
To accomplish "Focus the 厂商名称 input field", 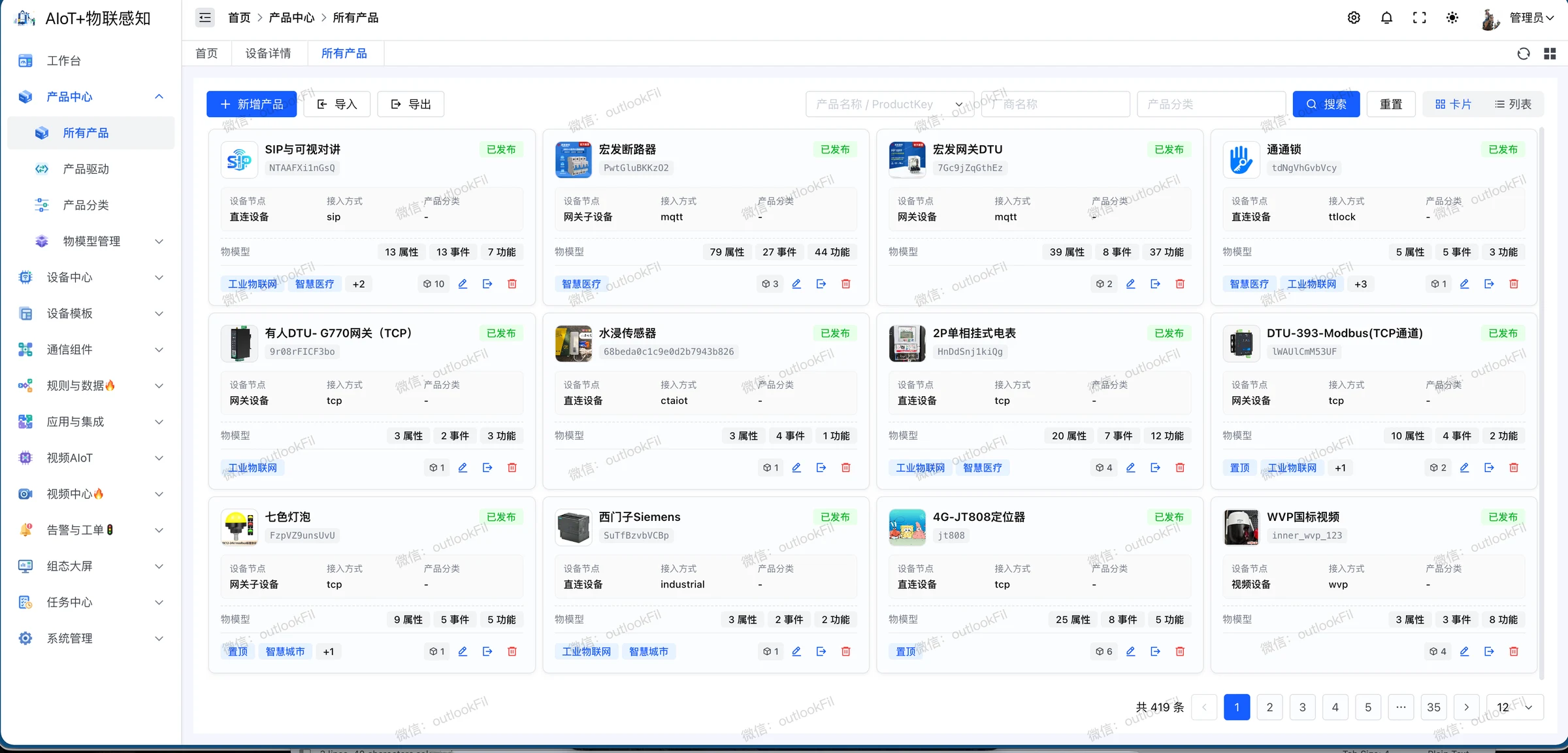I will [x=1056, y=104].
